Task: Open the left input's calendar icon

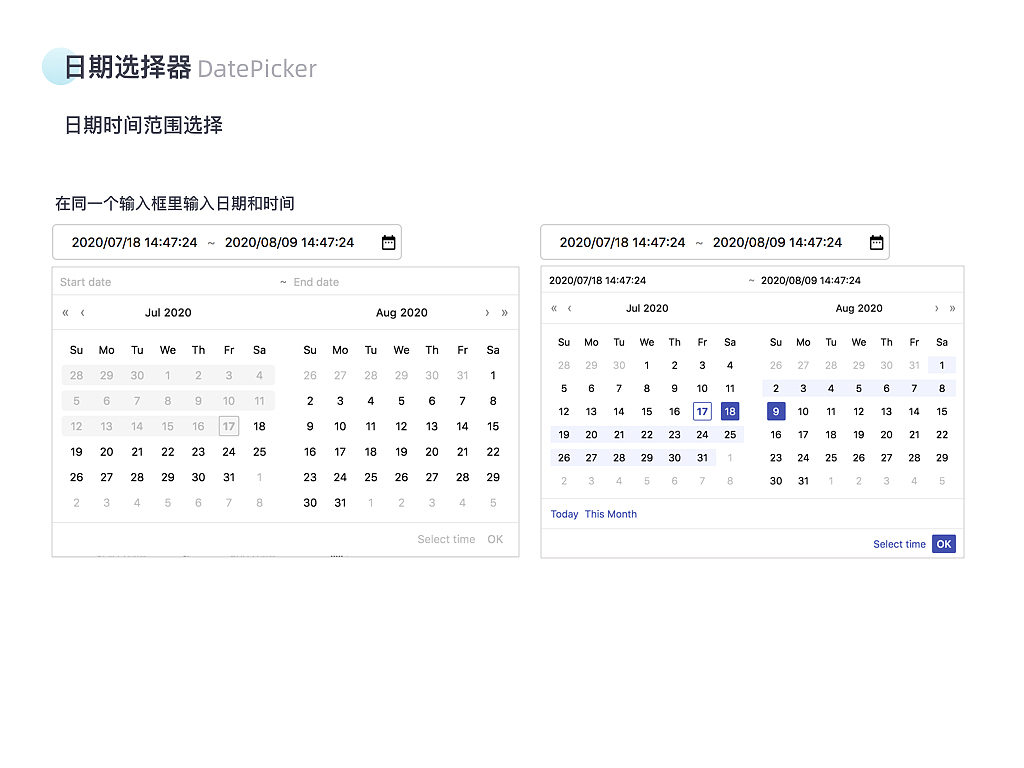Action: point(389,241)
